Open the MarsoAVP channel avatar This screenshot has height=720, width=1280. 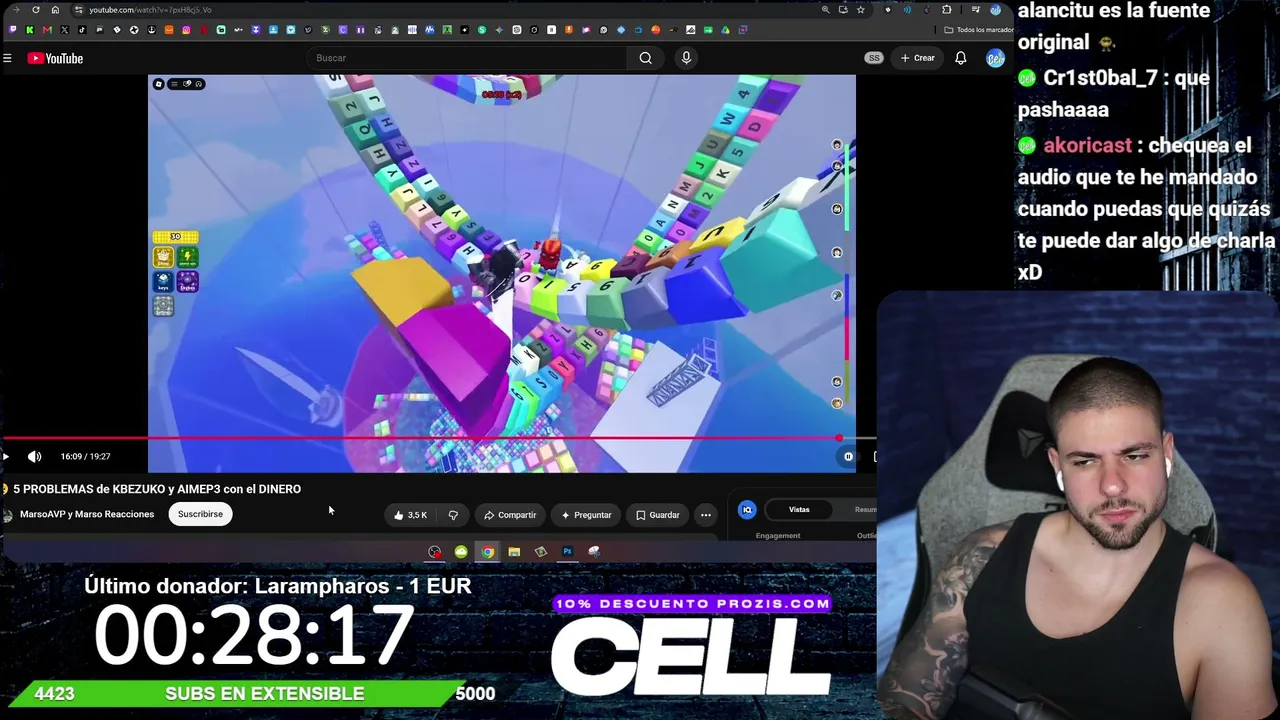coord(7,515)
